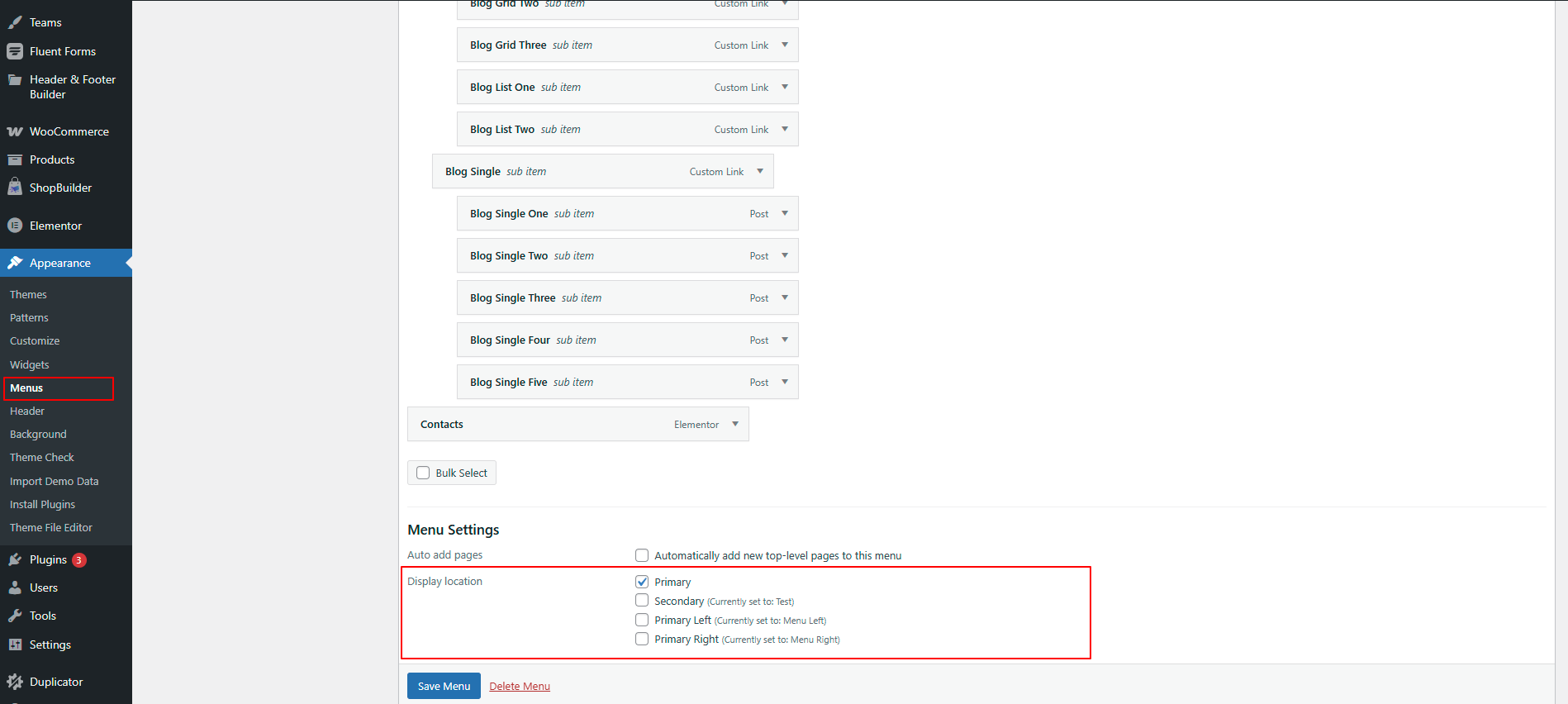The width and height of the screenshot is (1568, 704).
Task: Expand the Blog List Two menu item
Action: pos(785,129)
